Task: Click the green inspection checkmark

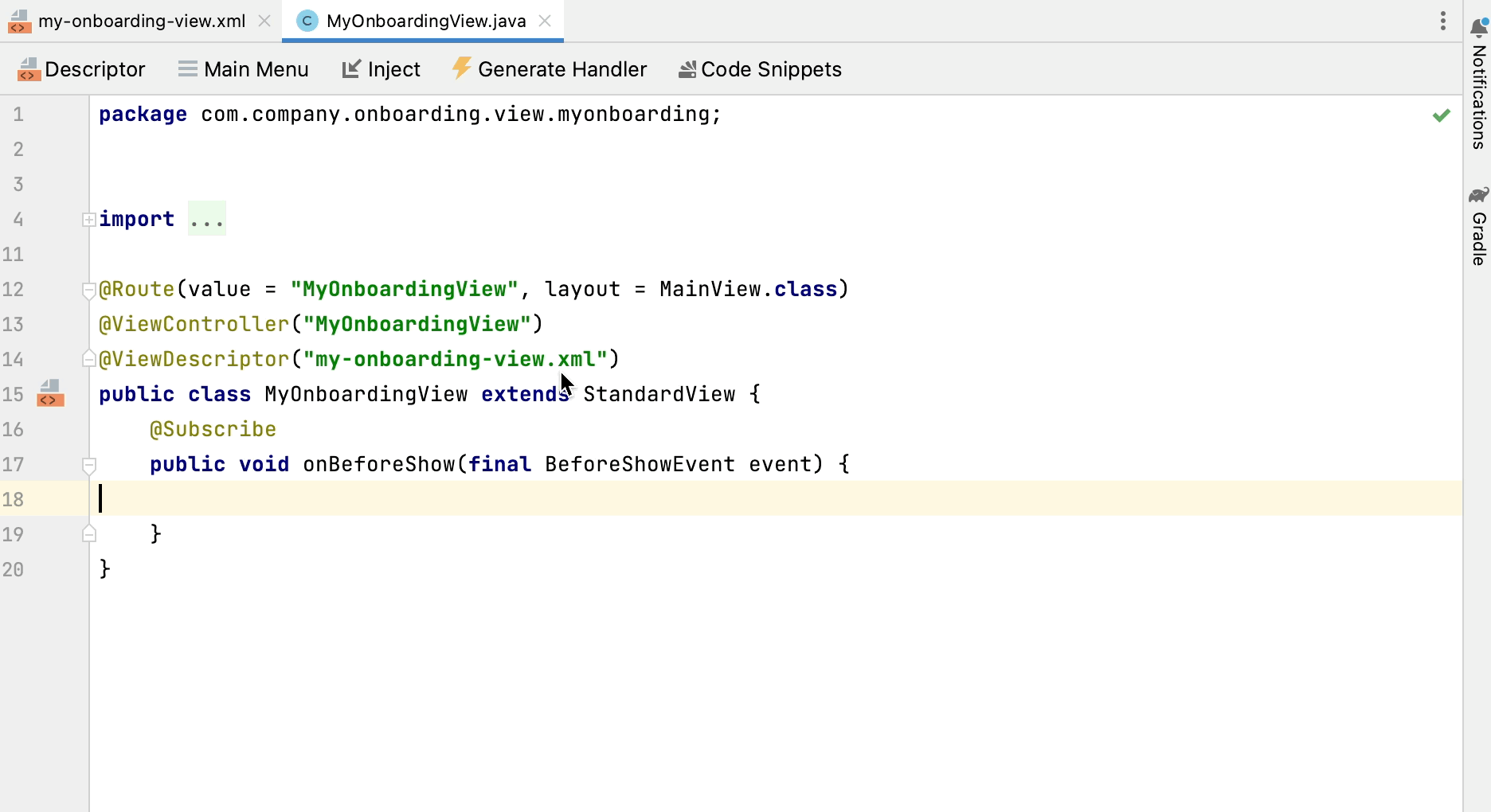Action: tap(1441, 116)
